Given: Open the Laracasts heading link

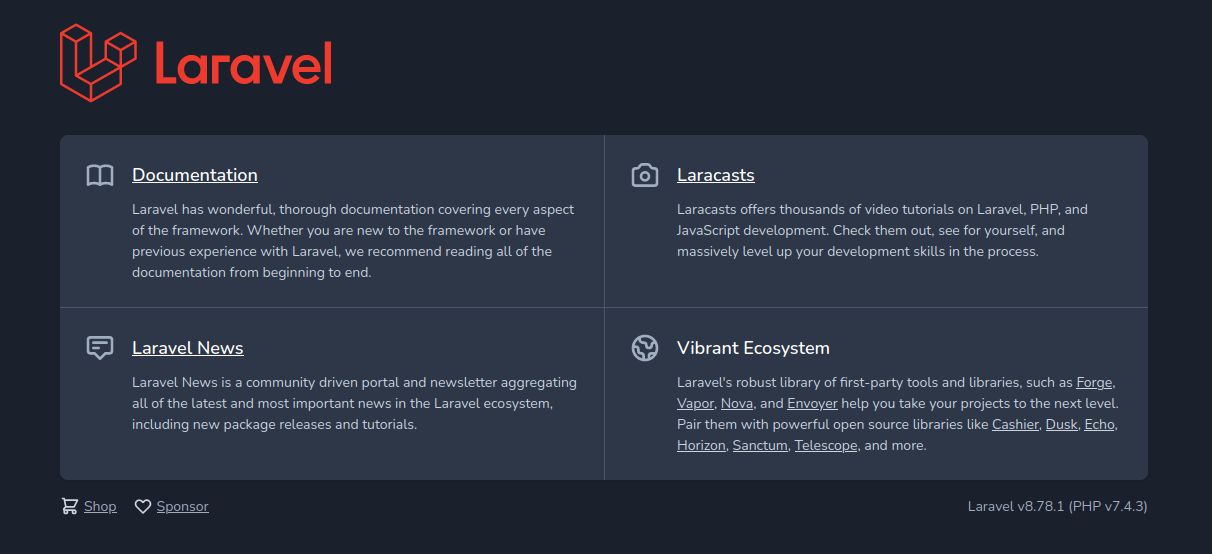Looking at the screenshot, I should click(x=715, y=175).
